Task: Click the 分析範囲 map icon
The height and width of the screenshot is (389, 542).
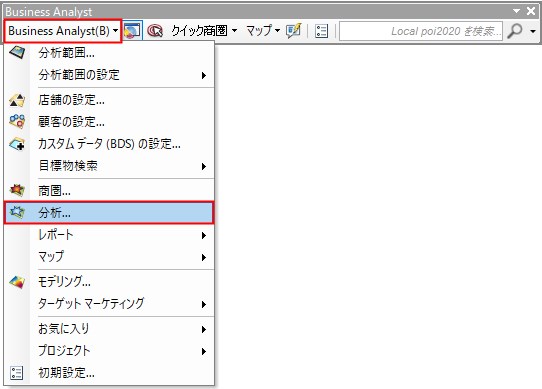Action: point(17,53)
